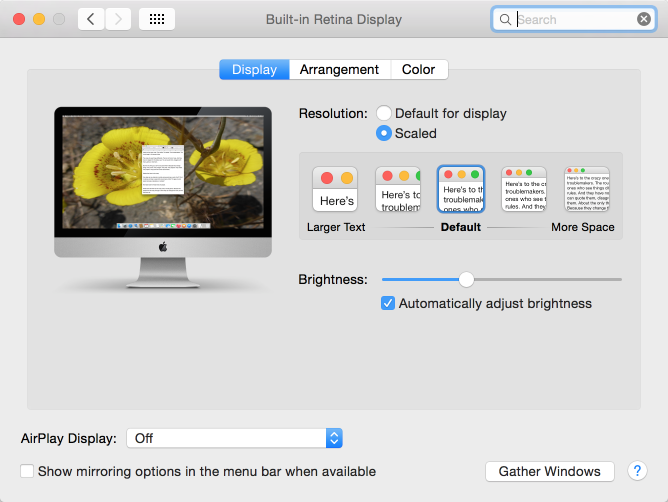
Task: Go back to the previous preference pane
Action: coord(91,19)
